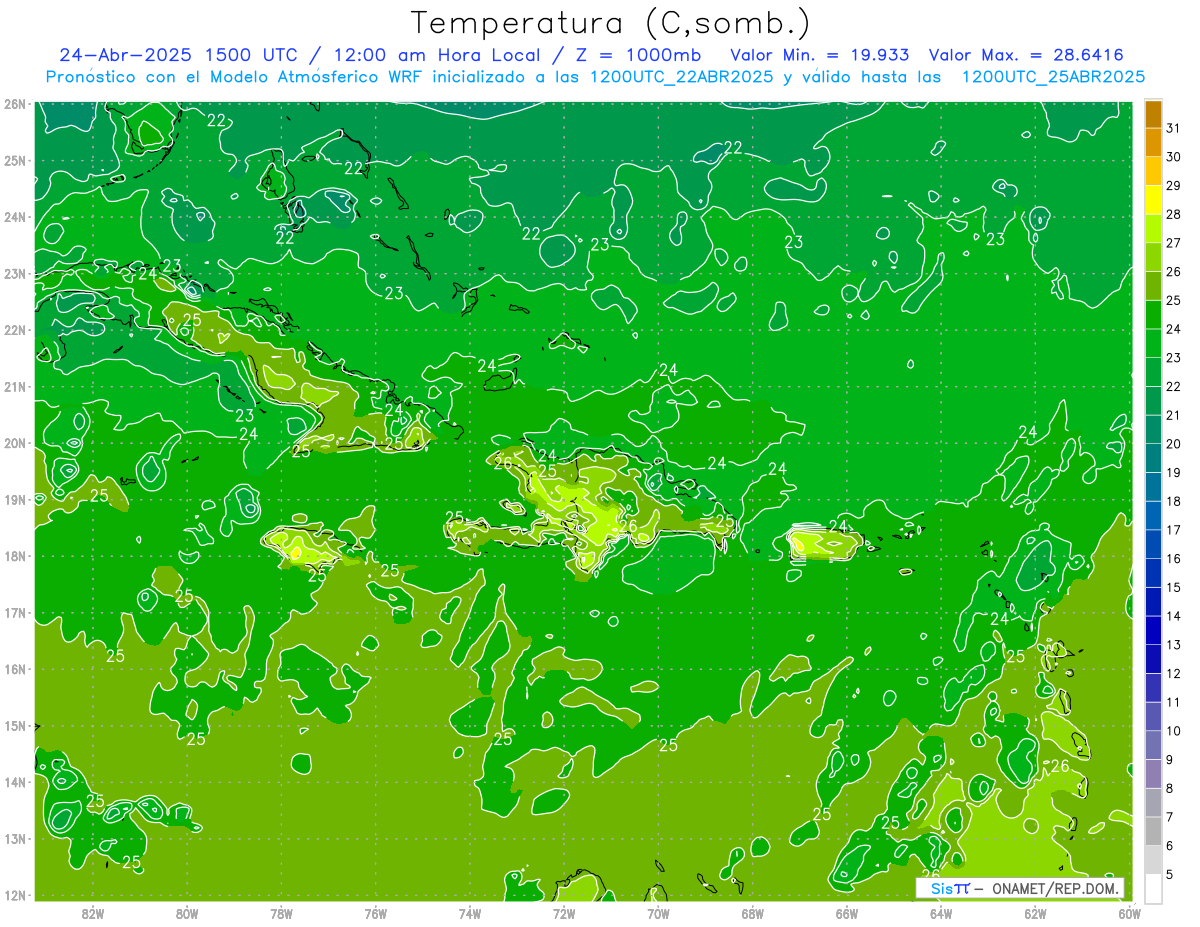Select the 60W longitude axis label
This screenshot has width=1200, height=927.
[1129, 913]
